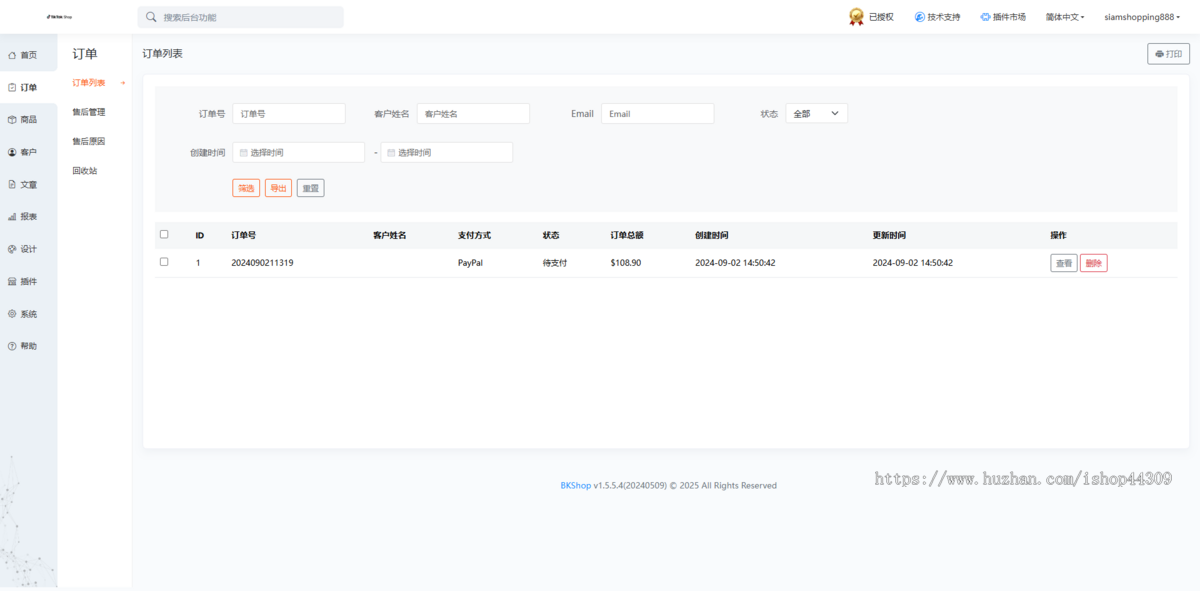
Task: Click the 打印 print button
Action: [x=1168, y=54]
